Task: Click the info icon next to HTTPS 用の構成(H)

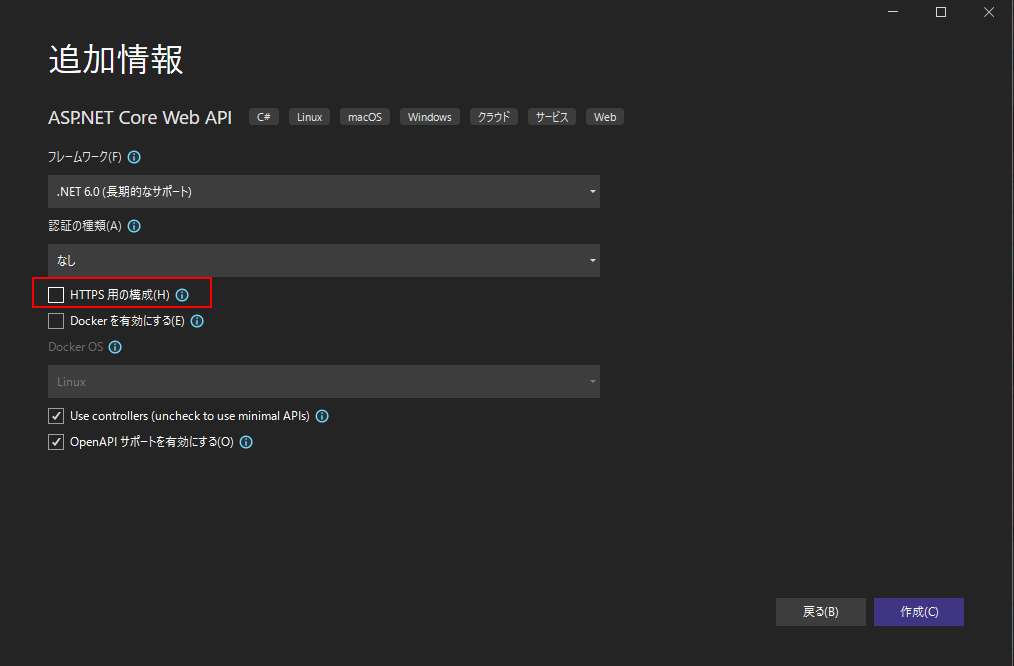Action: click(182, 295)
